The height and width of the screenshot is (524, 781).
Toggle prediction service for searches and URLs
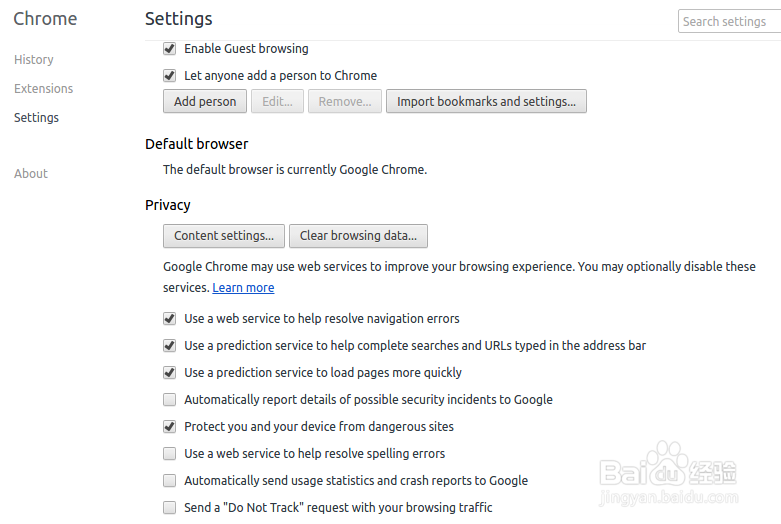pyautogui.click(x=170, y=345)
